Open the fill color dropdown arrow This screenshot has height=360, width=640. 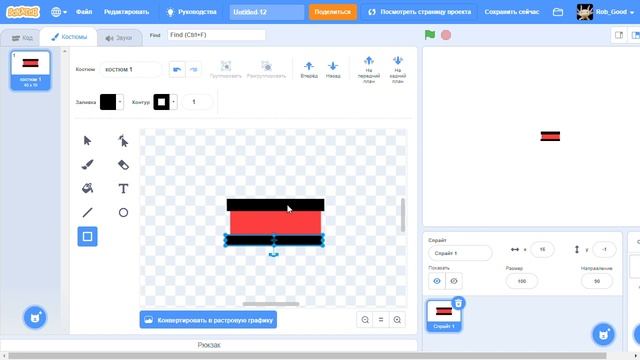[x=120, y=102]
